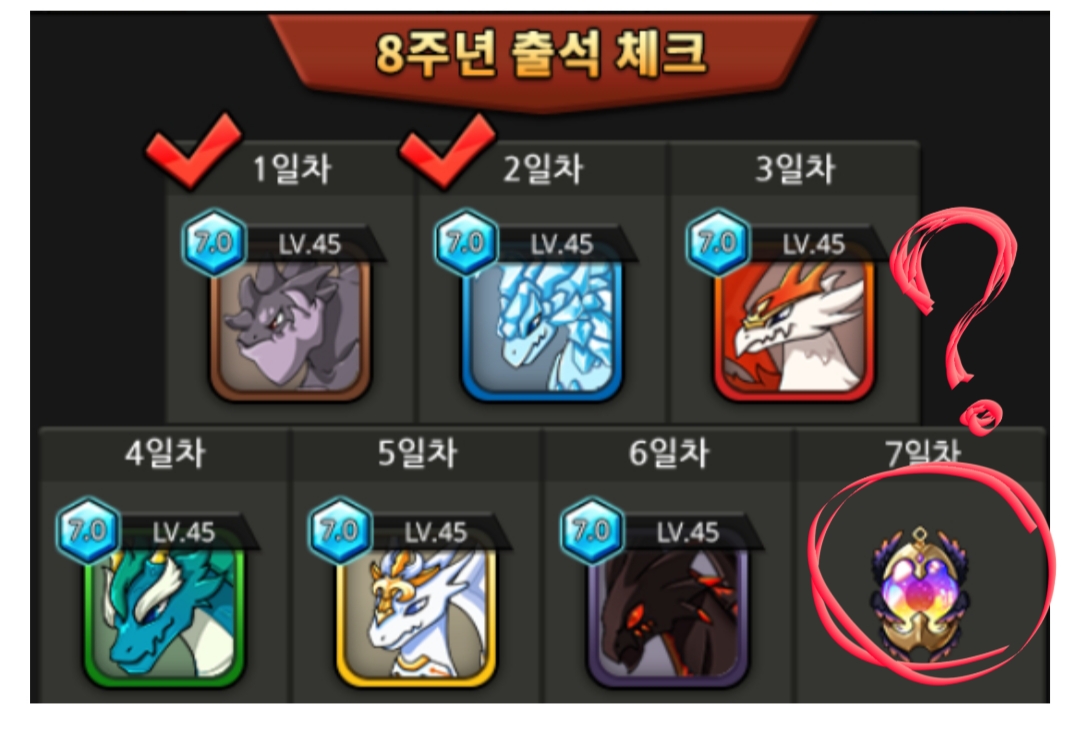The width and height of the screenshot is (1080, 736).
Task: Select the 7일차 header label
Action: pyautogui.click(x=922, y=453)
